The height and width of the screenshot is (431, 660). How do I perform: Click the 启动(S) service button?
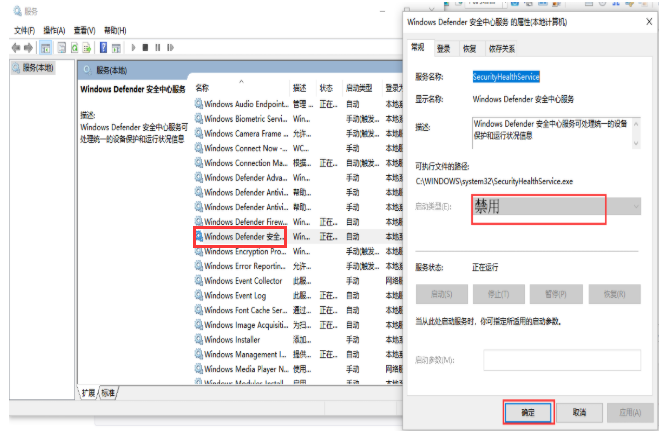coord(442,294)
